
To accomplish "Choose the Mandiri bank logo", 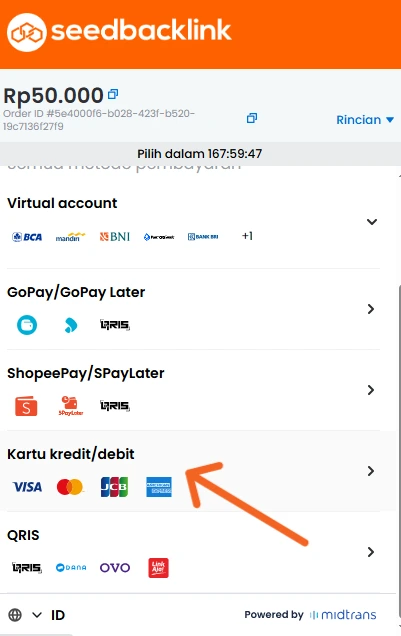I will [x=71, y=237].
